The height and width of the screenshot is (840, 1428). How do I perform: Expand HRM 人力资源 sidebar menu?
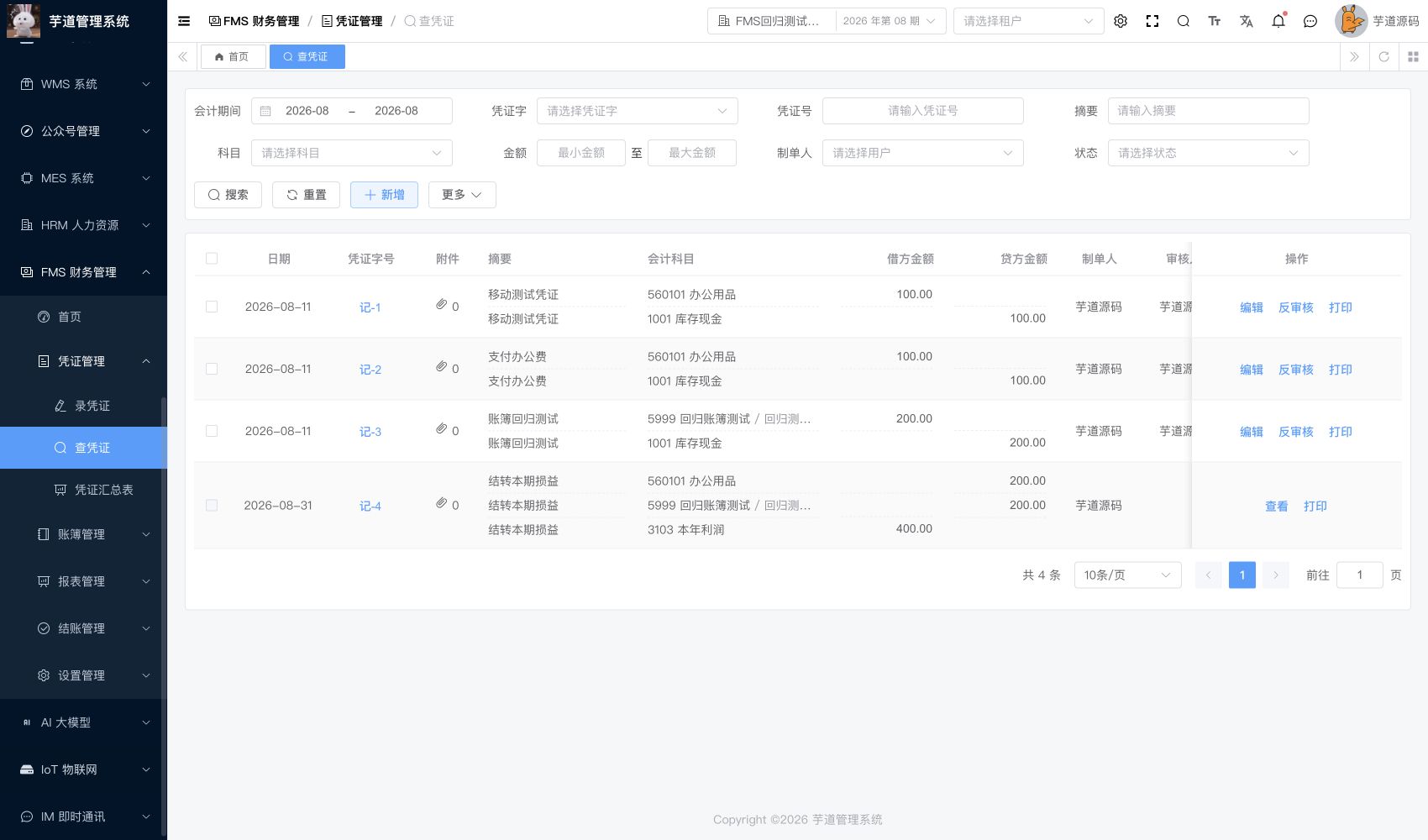point(84,225)
